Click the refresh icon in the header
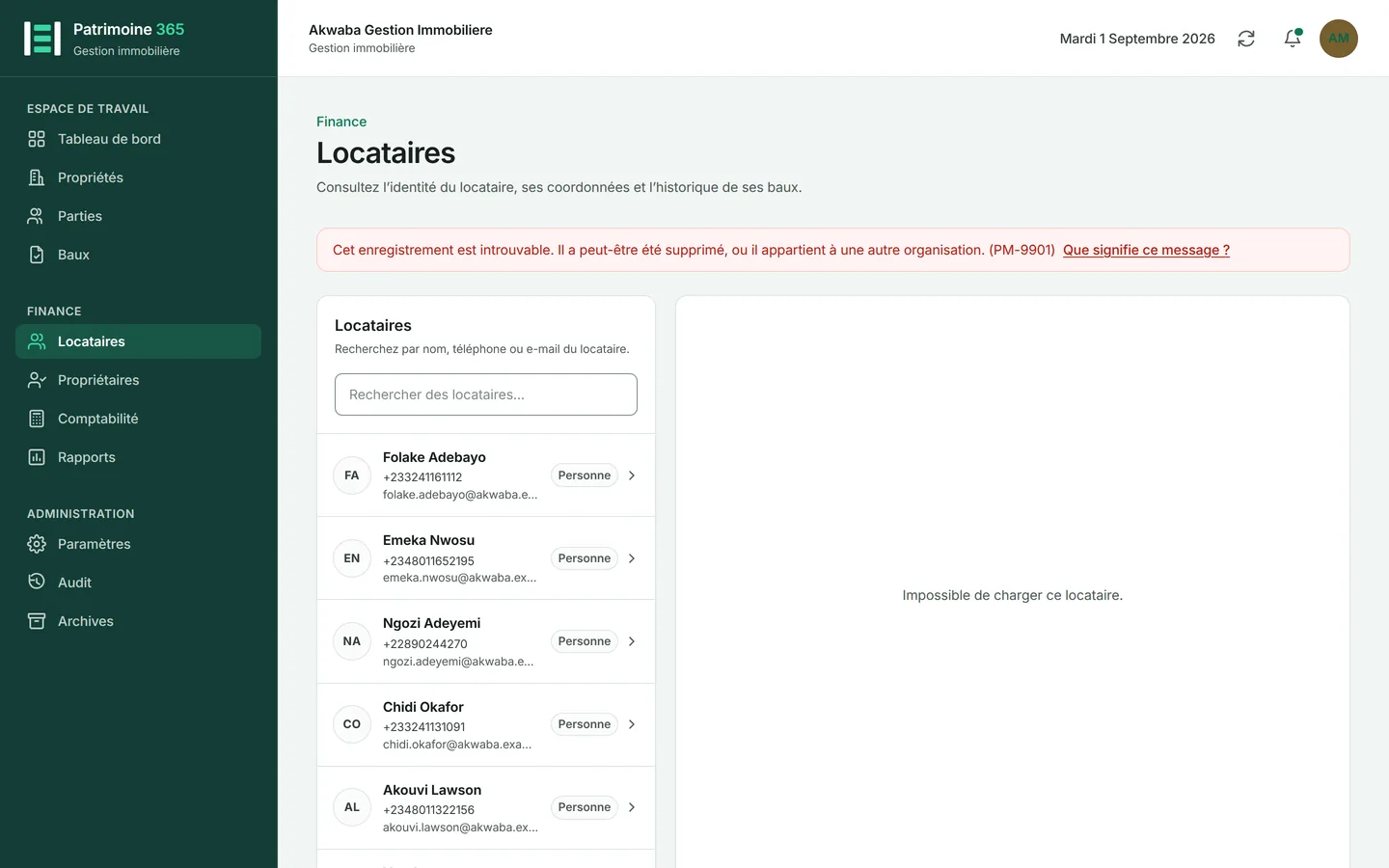The image size is (1389, 868). (1246, 39)
